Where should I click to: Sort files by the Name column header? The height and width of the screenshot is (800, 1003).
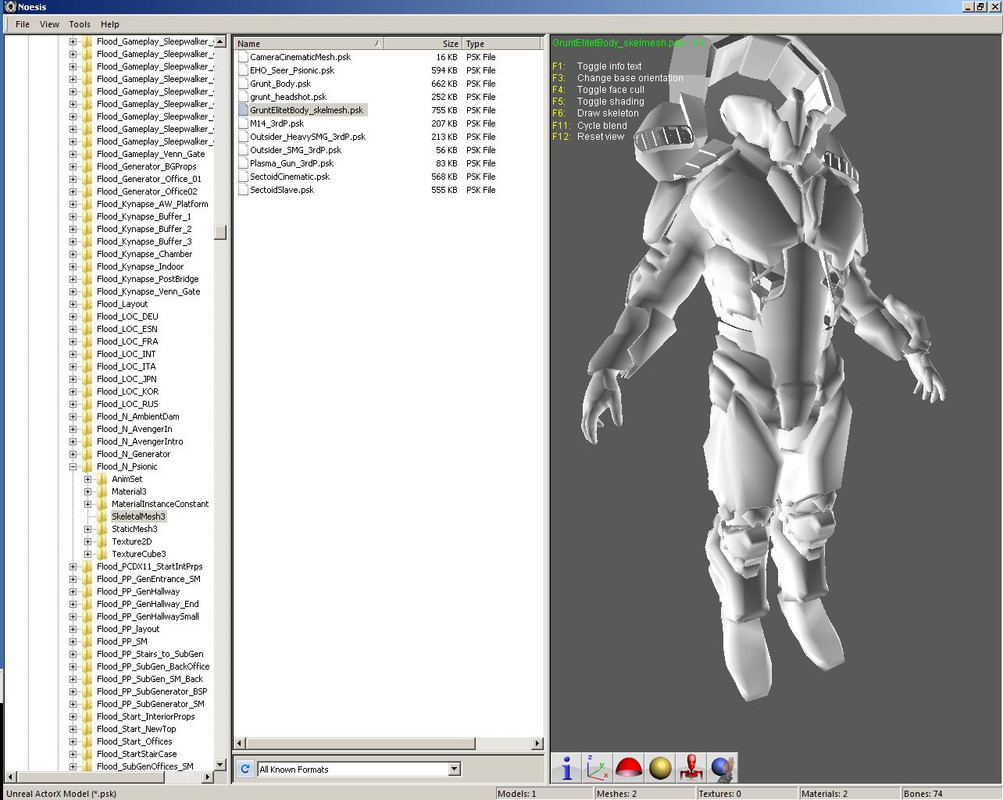coord(309,43)
